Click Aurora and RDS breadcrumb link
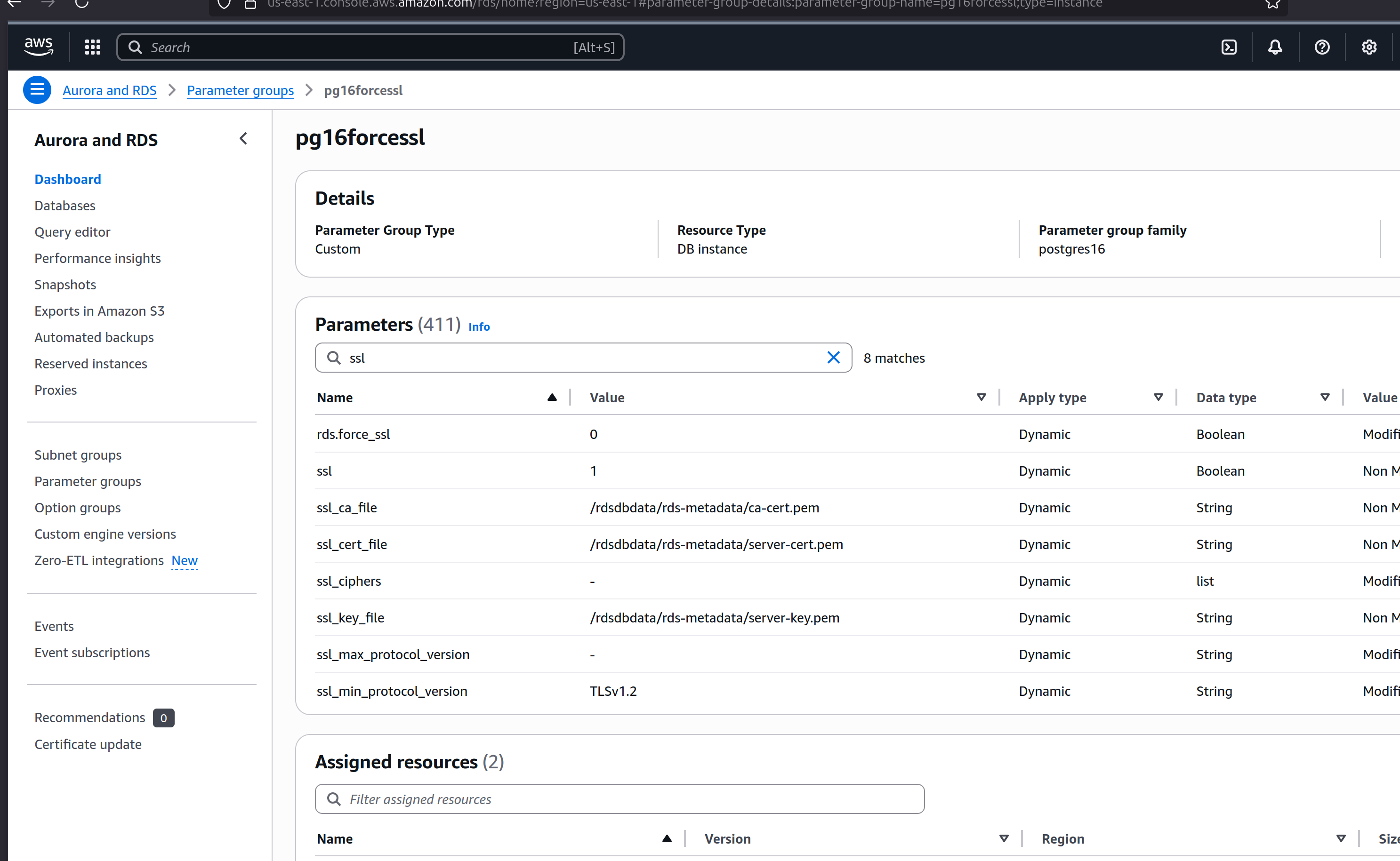This screenshot has height=861, width=1400. [109, 90]
